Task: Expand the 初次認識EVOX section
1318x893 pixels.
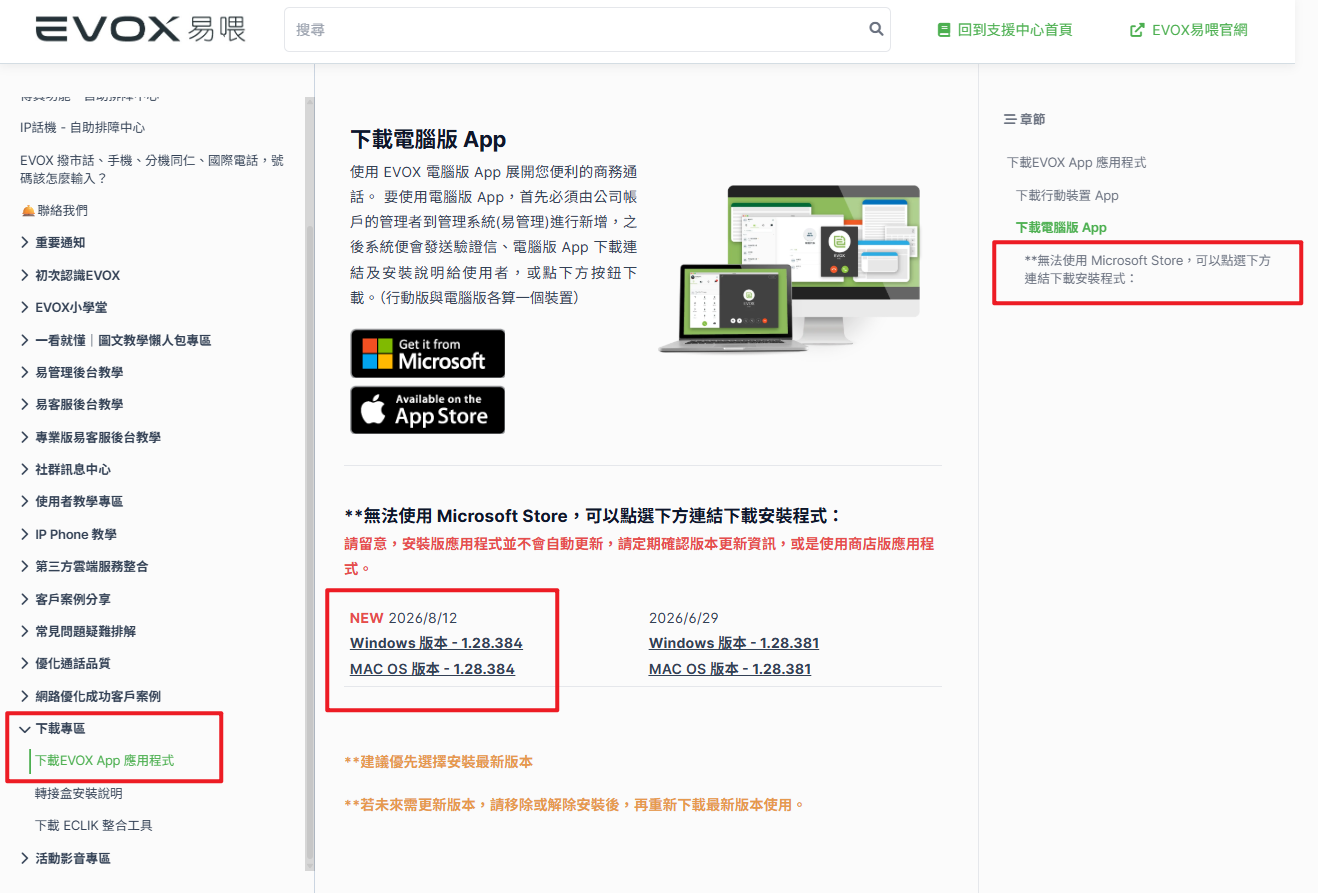Action: (x=70, y=275)
